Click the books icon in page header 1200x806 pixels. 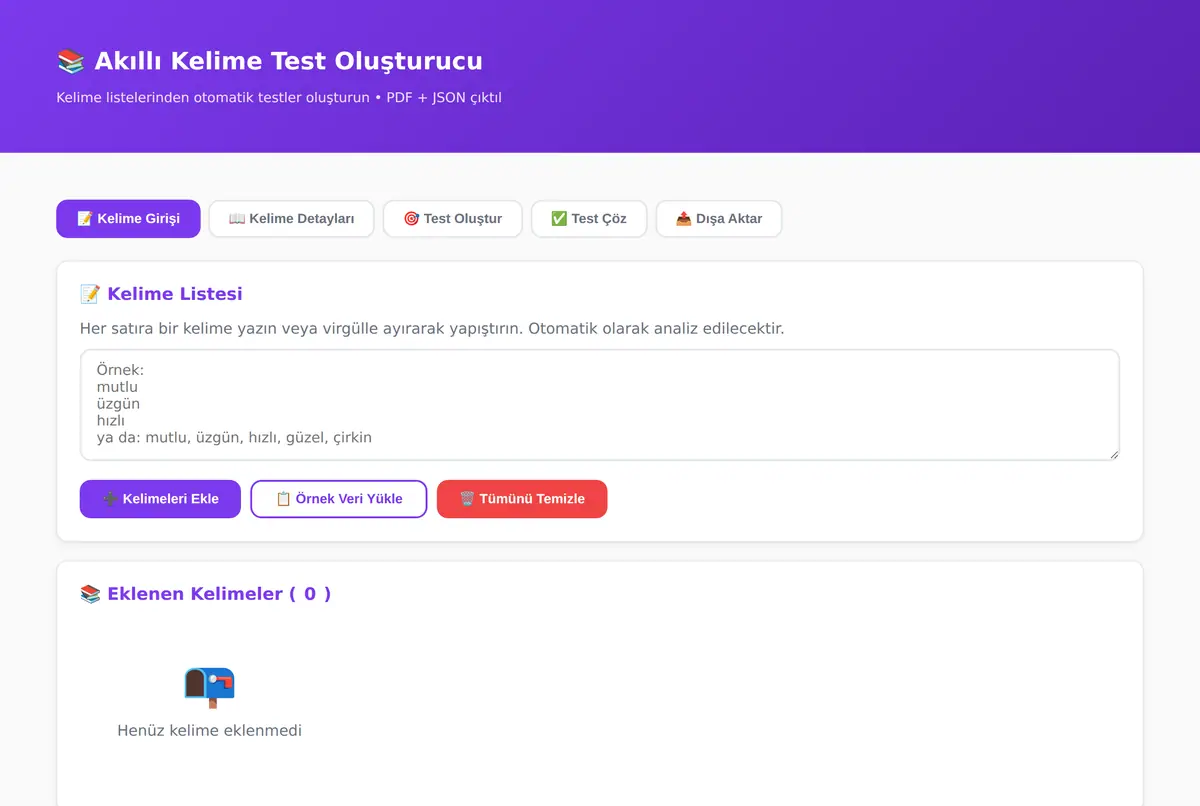point(71,61)
